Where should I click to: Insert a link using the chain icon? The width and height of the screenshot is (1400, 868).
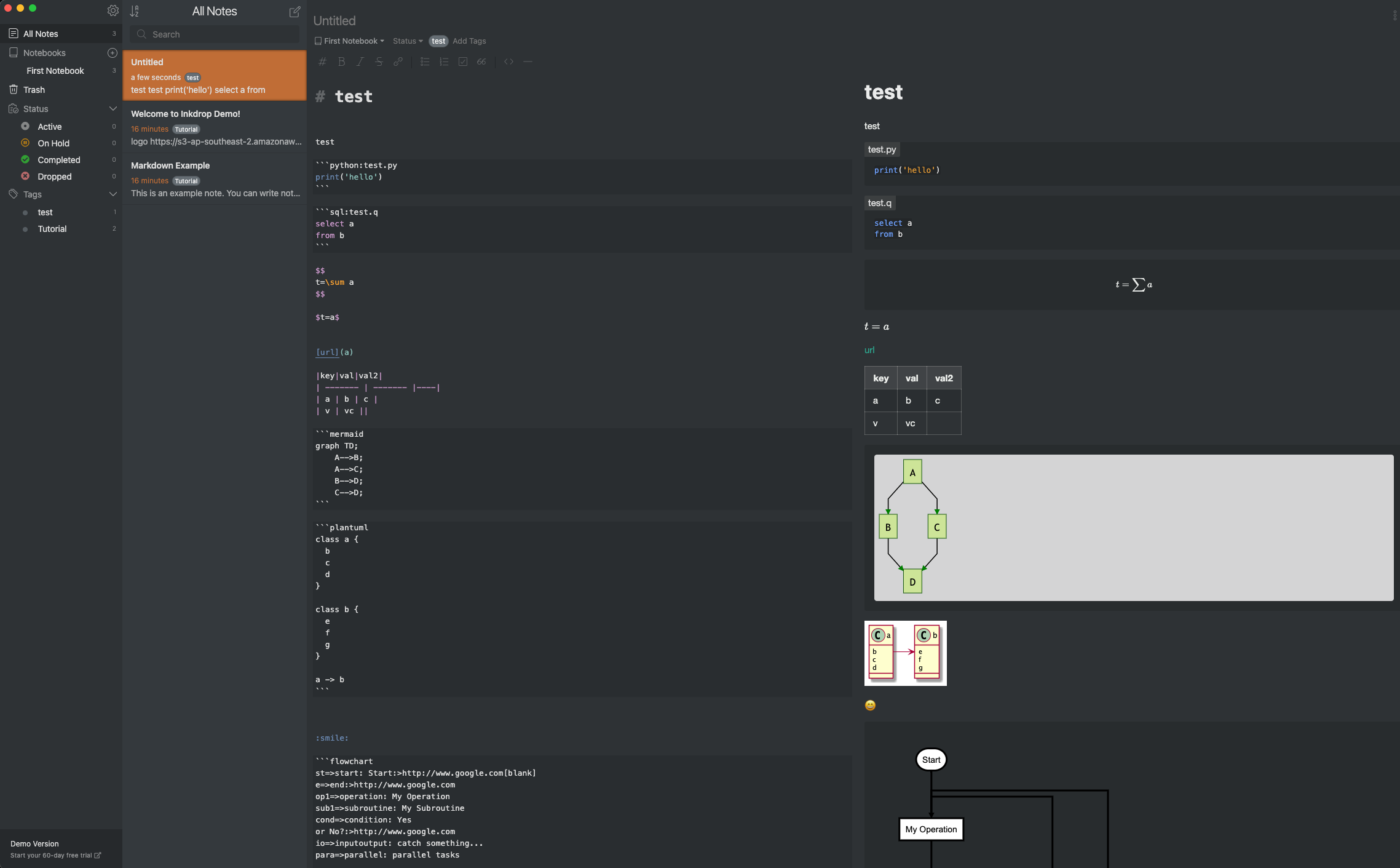[398, 62]
